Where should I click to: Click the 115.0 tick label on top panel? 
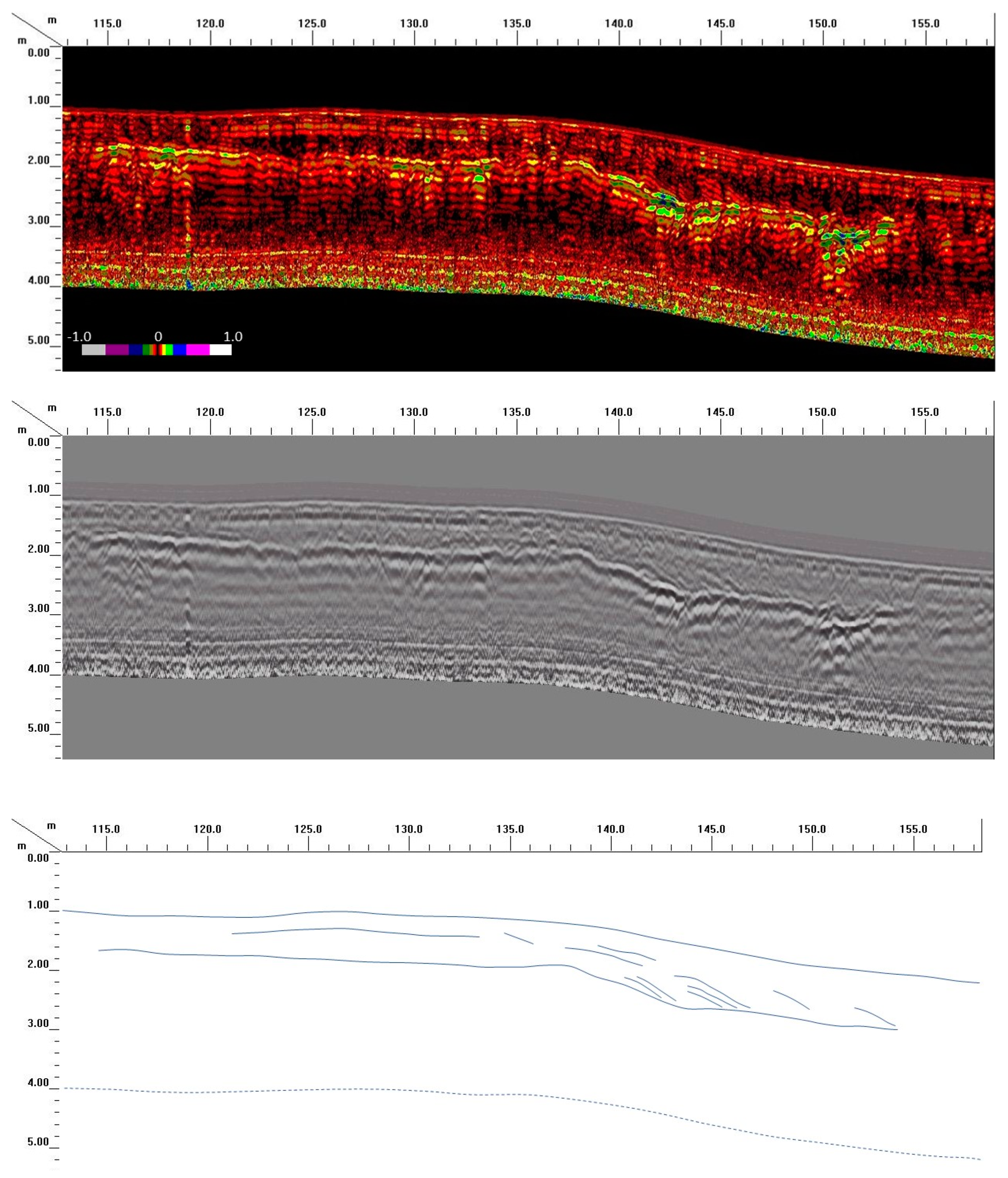tap(107, 23)
